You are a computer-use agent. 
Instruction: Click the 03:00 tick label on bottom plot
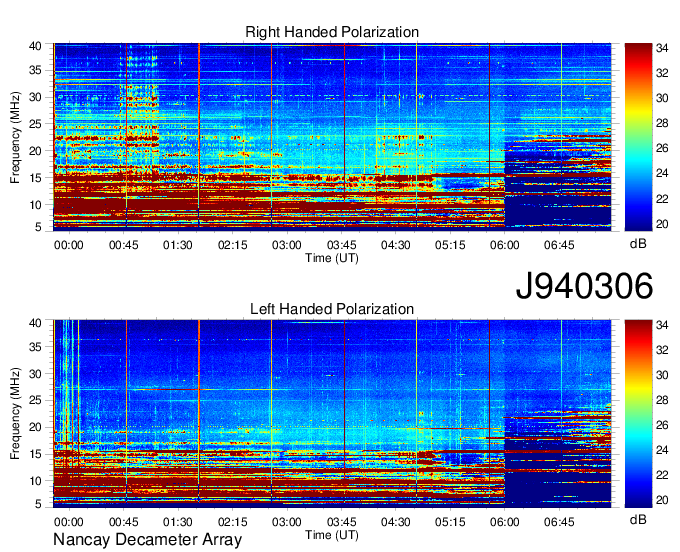click(x=287, y=522)
